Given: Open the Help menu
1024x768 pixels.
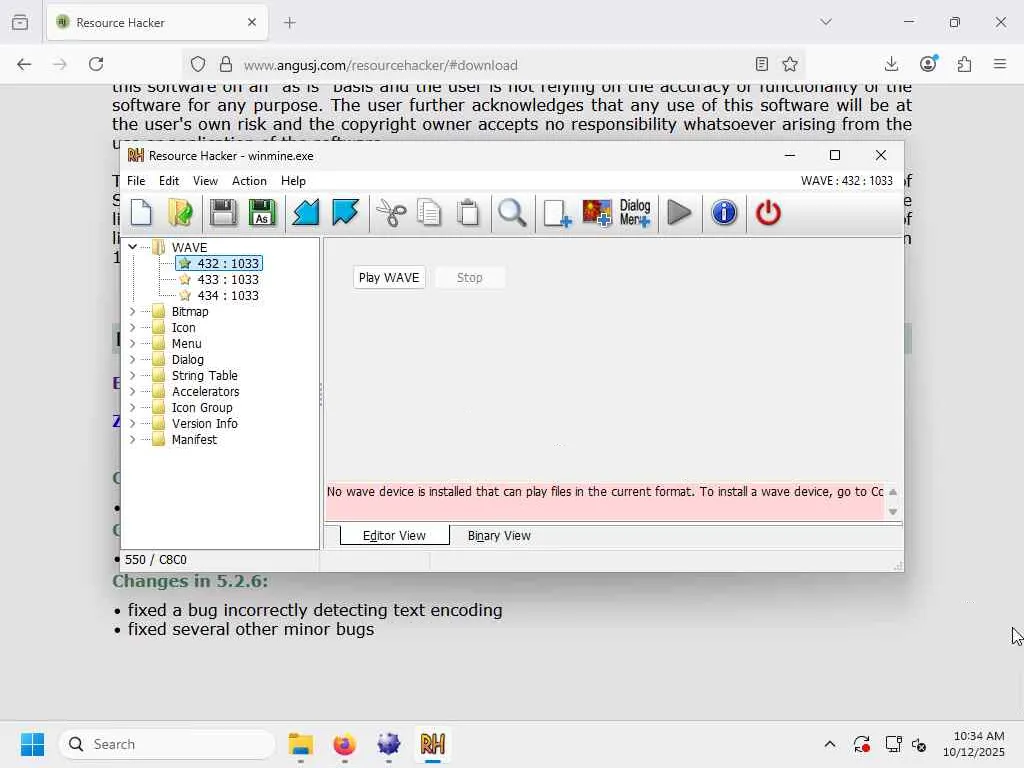Looking at the screenshot, I should tap(293, 181).
